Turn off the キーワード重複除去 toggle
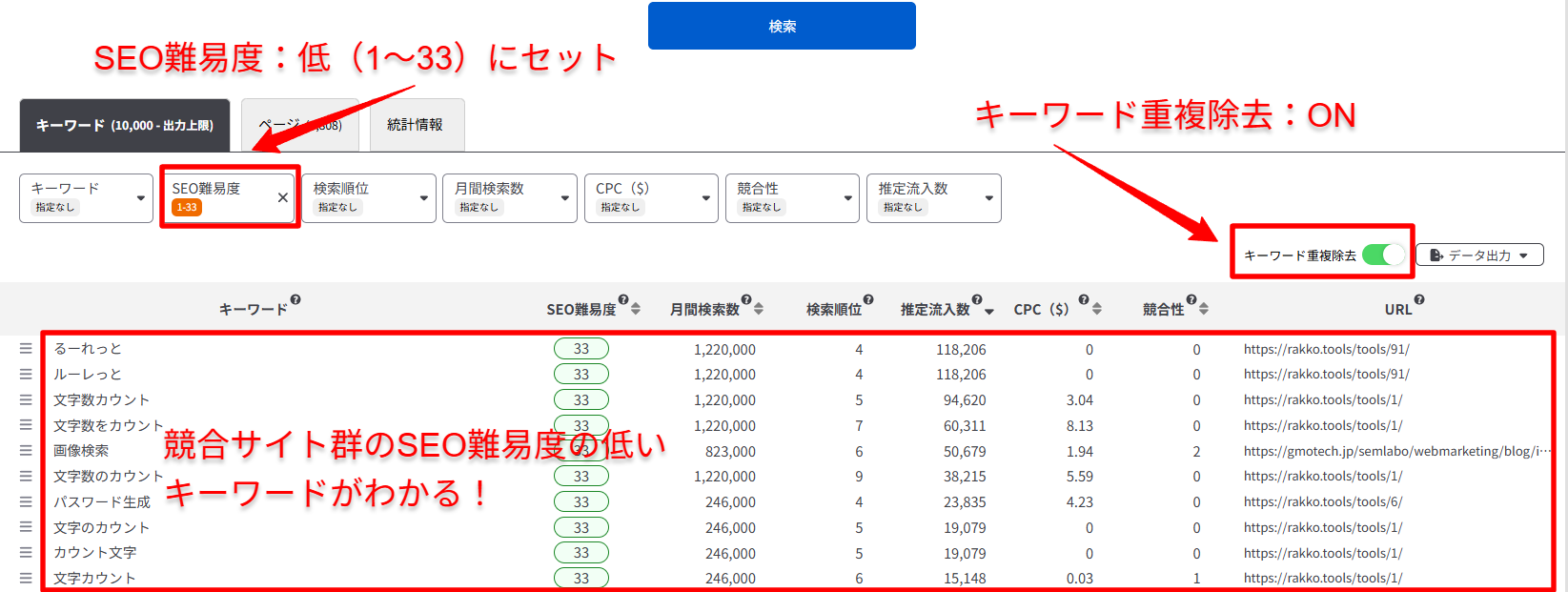Image resolution: width=1568 pixels, height=592 pixels. point(1383,255)
